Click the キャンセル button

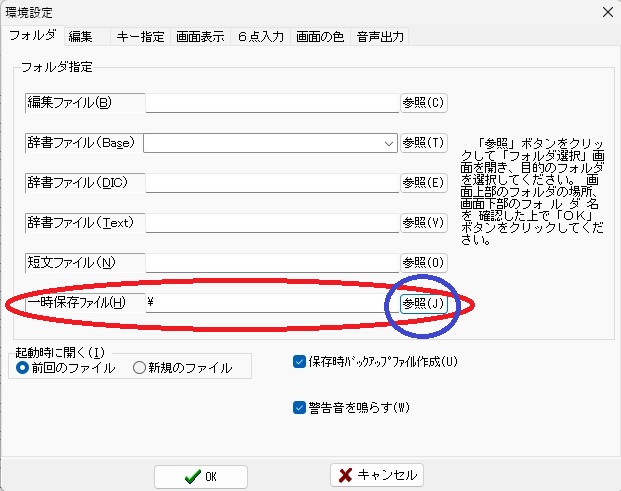tap(378, 475)
